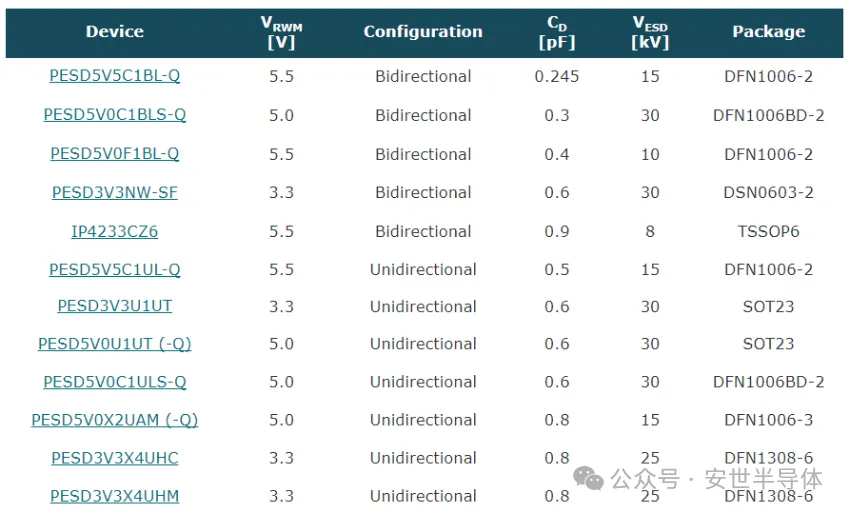The width and height of the screenshot is (850, 513).
Task: Select the PESD3V3U1UT device link
Action: point(115,307)
